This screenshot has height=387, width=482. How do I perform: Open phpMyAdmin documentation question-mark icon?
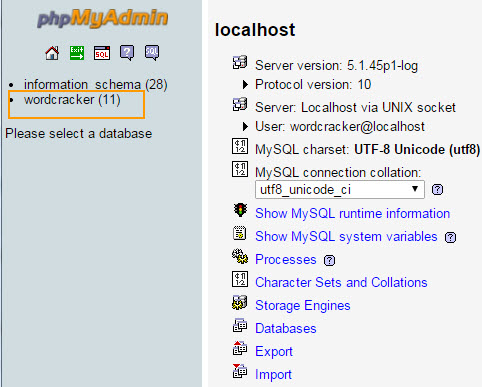tap(127, 53)
